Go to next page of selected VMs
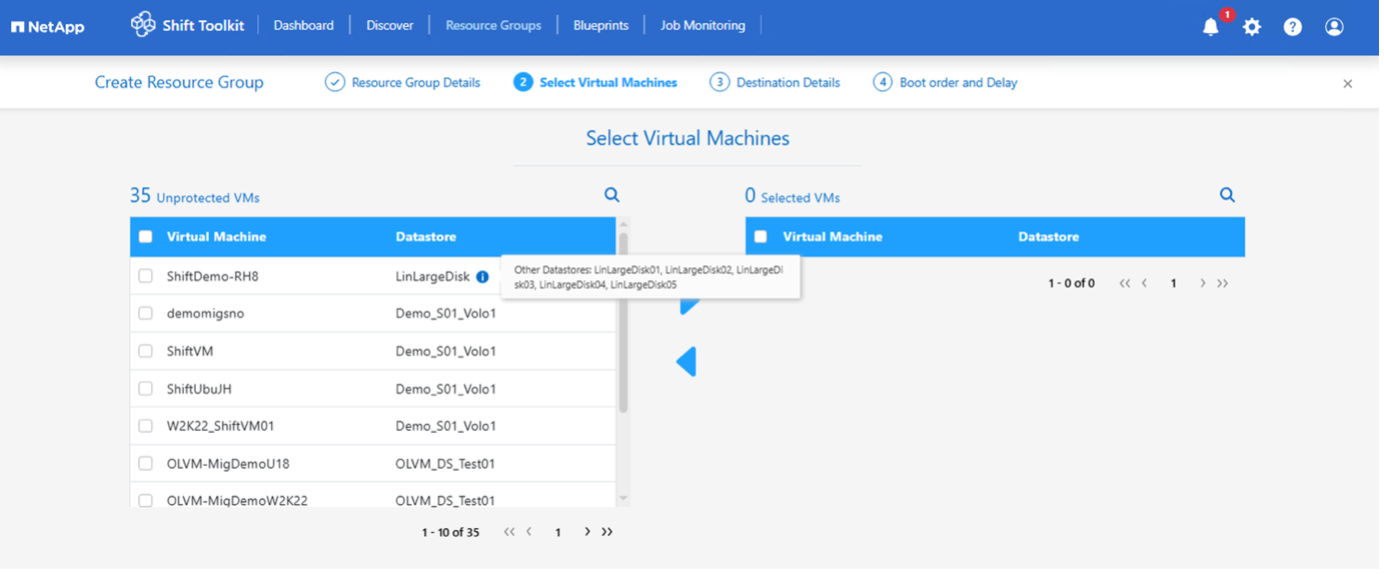The image size is (1384, 574). point(1203,283)
